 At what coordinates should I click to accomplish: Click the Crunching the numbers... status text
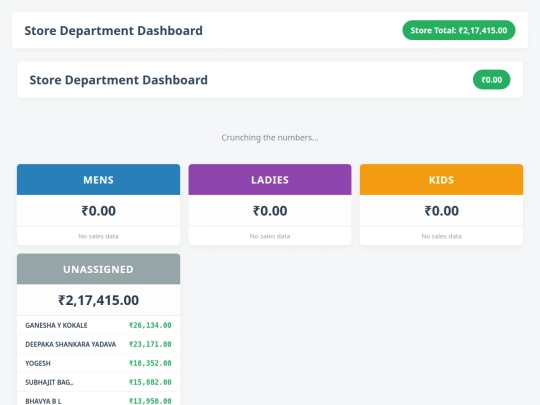(x=270, y=137)
